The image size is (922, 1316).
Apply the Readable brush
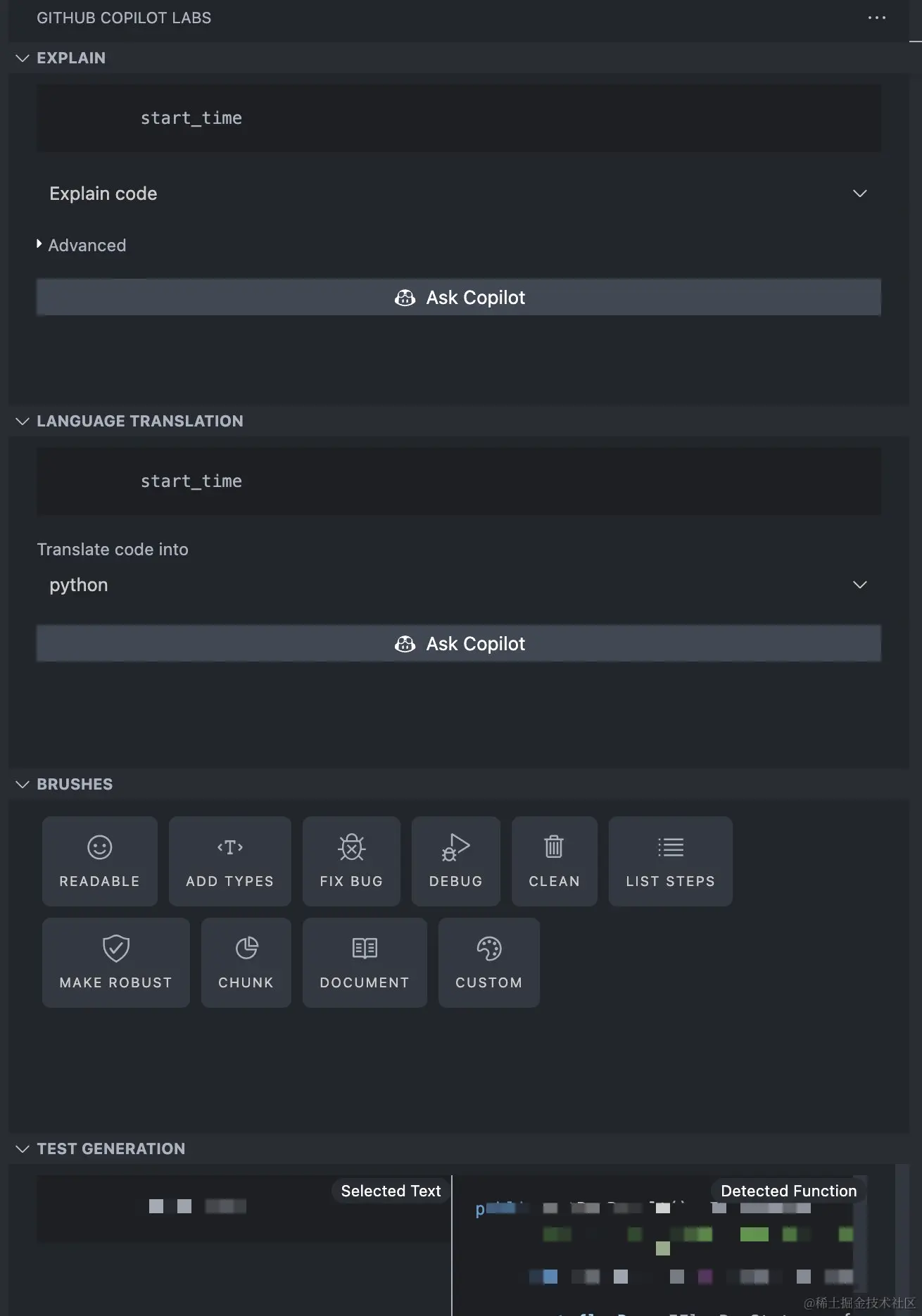click(100, 861)
